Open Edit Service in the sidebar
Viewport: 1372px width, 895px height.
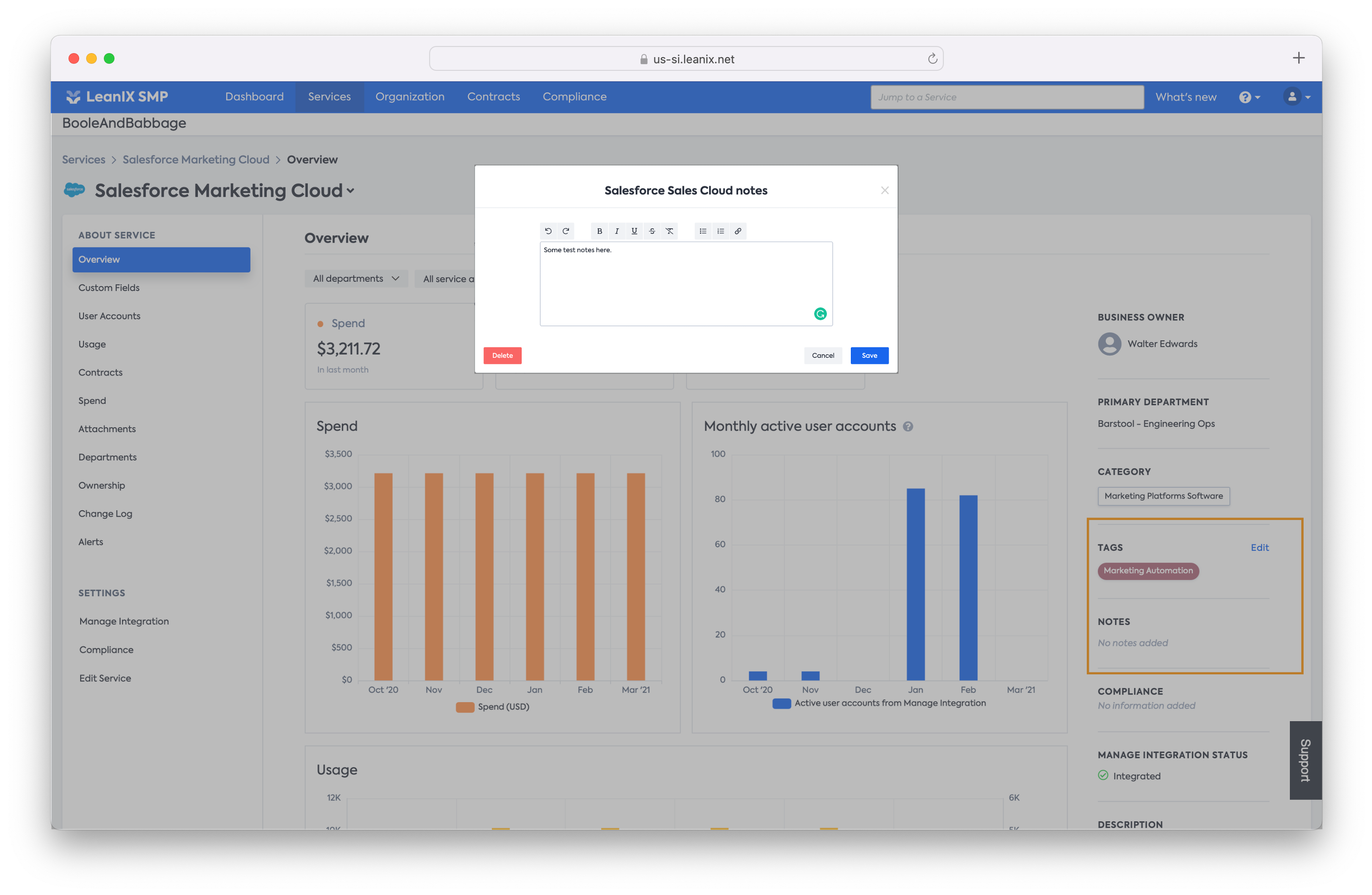click(105, 678)
